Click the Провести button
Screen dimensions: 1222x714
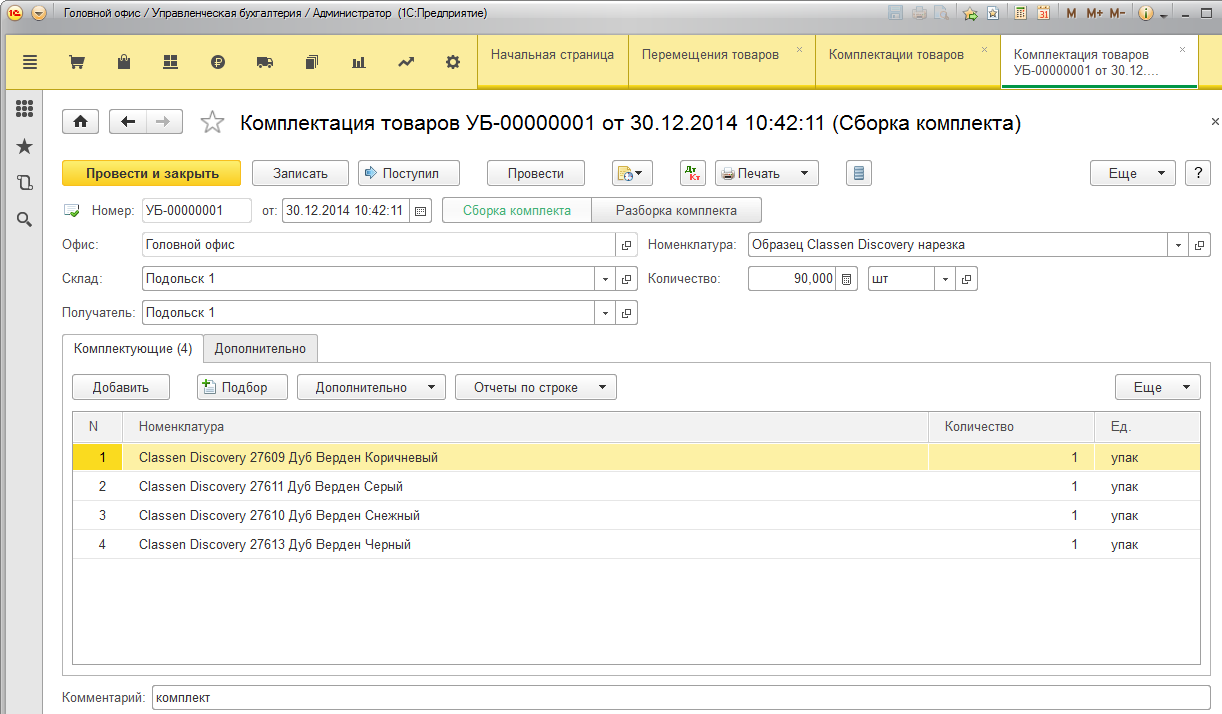[536, 173]
